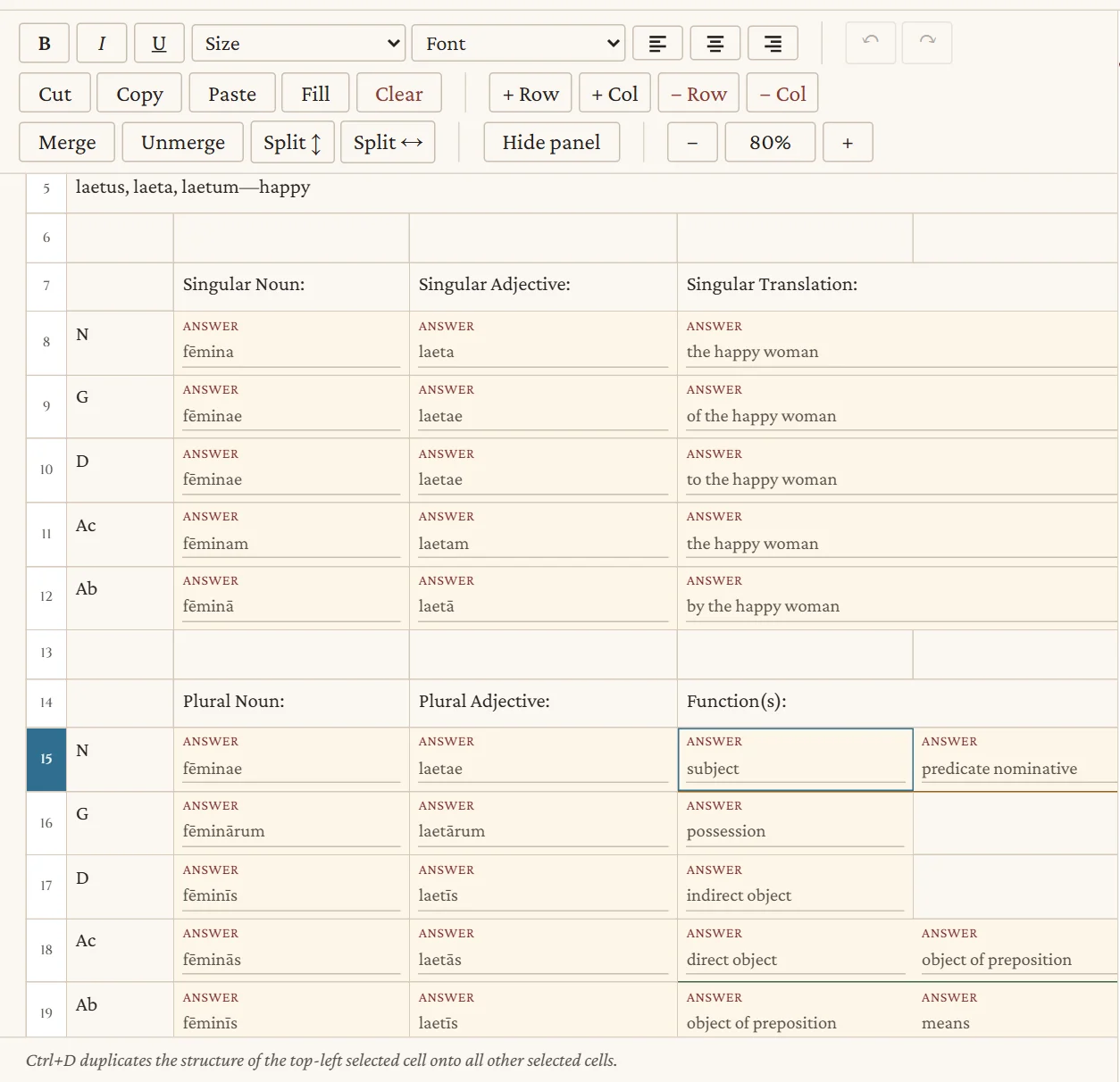The image size is (1120, 1082).
Task: Toggle underline formatting
Action: (159, 44)
